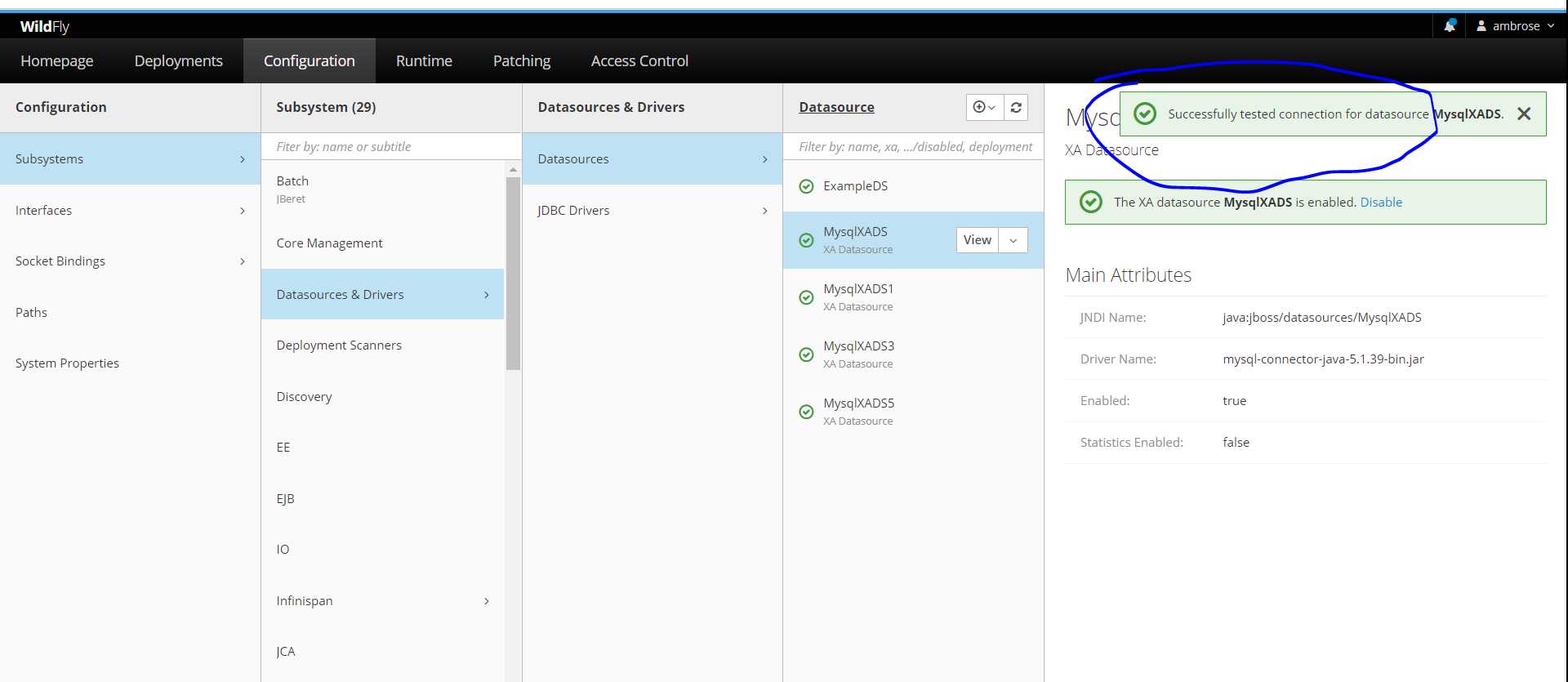Viewport: 1568px width, 682px height.
Task: Focus the Subsystem filter by name field
Action: [391, 147]
